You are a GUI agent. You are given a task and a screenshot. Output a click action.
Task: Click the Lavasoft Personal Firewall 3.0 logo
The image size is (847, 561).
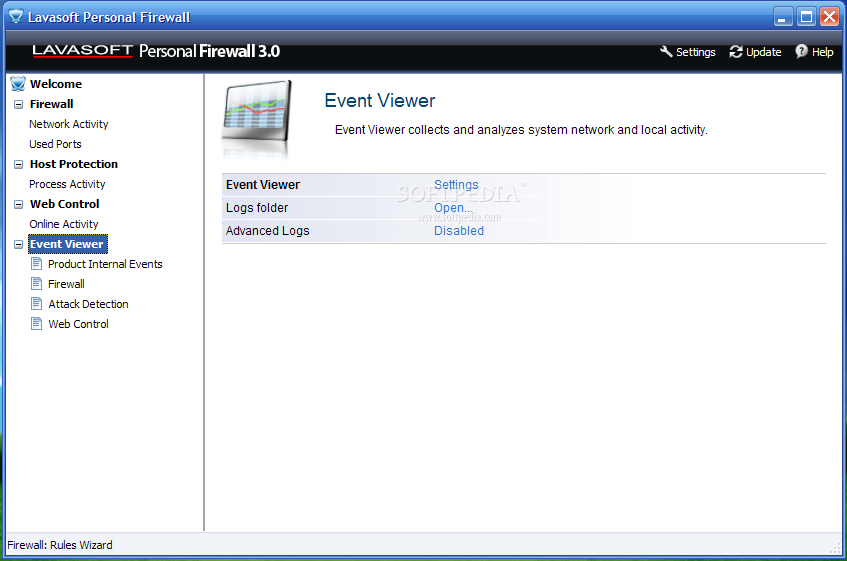coord(156,51)
